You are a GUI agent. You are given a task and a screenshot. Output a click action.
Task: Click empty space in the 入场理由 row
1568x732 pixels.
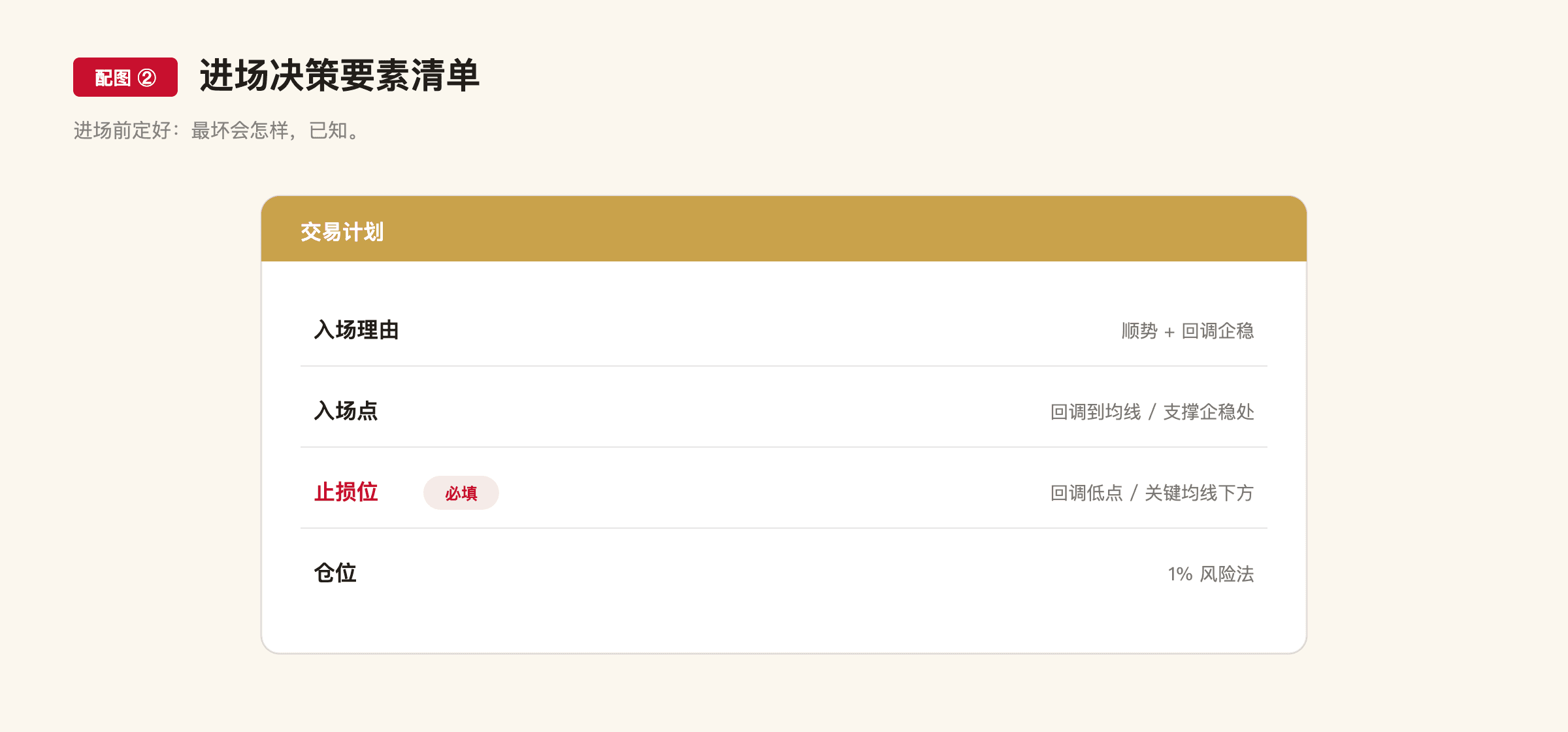[758, 330]
